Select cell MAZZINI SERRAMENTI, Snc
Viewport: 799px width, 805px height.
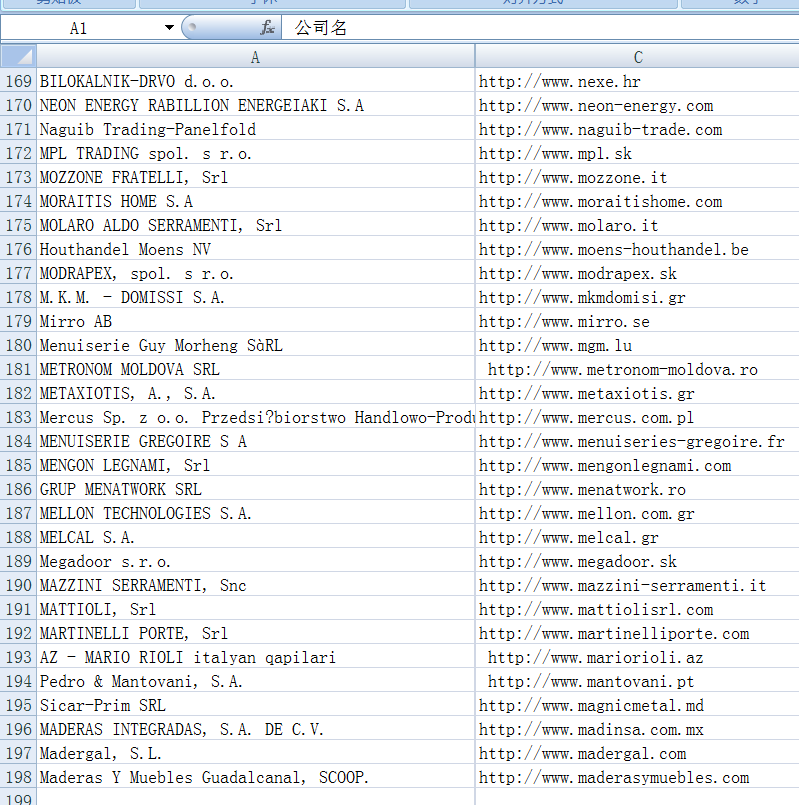(256, 585)
